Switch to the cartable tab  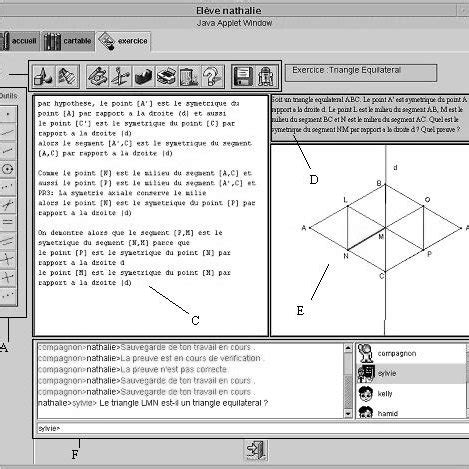pyautogui.click(x=68, y=41)
